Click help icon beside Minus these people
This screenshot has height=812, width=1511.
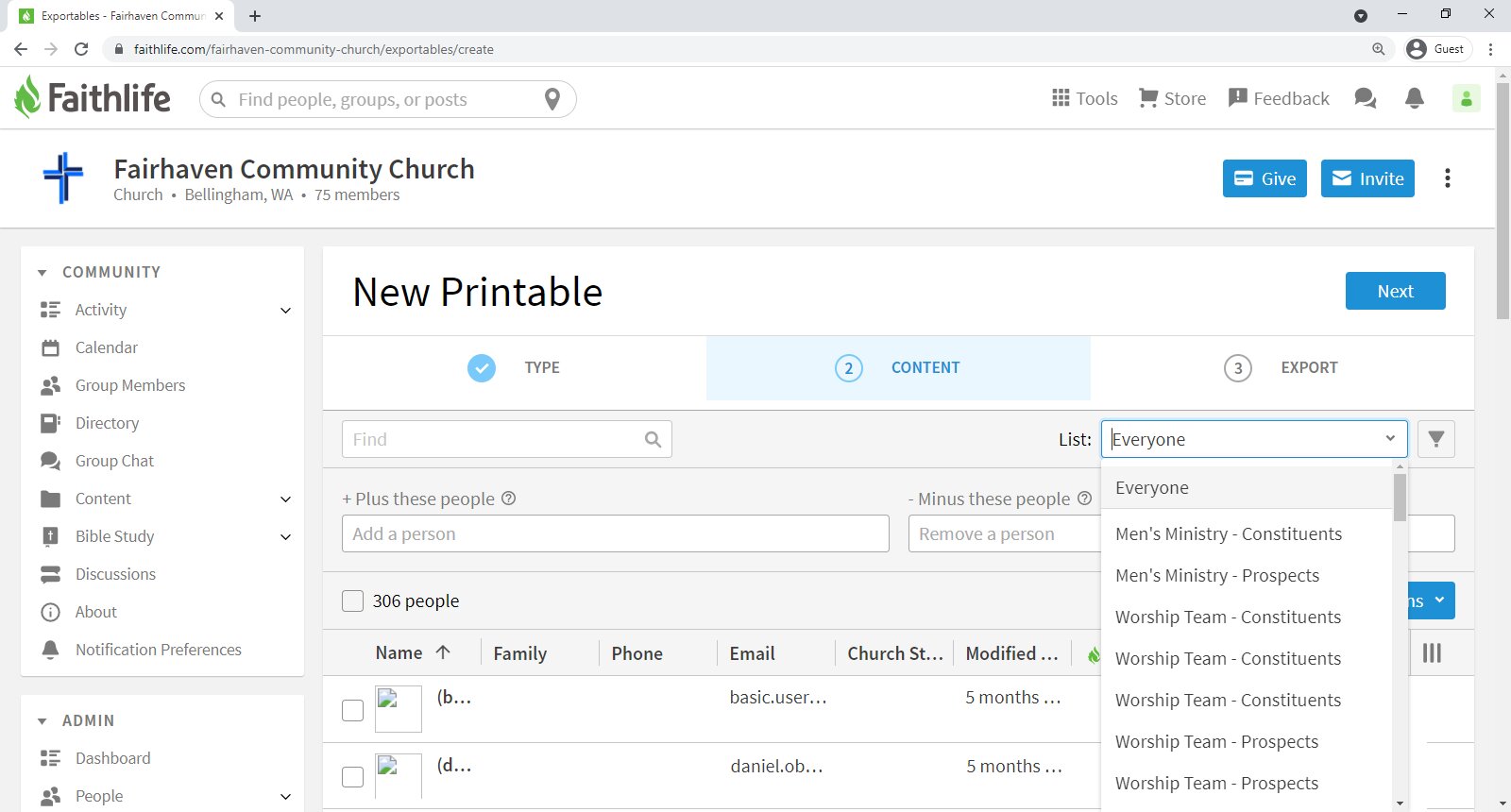tap(1084, 499)
